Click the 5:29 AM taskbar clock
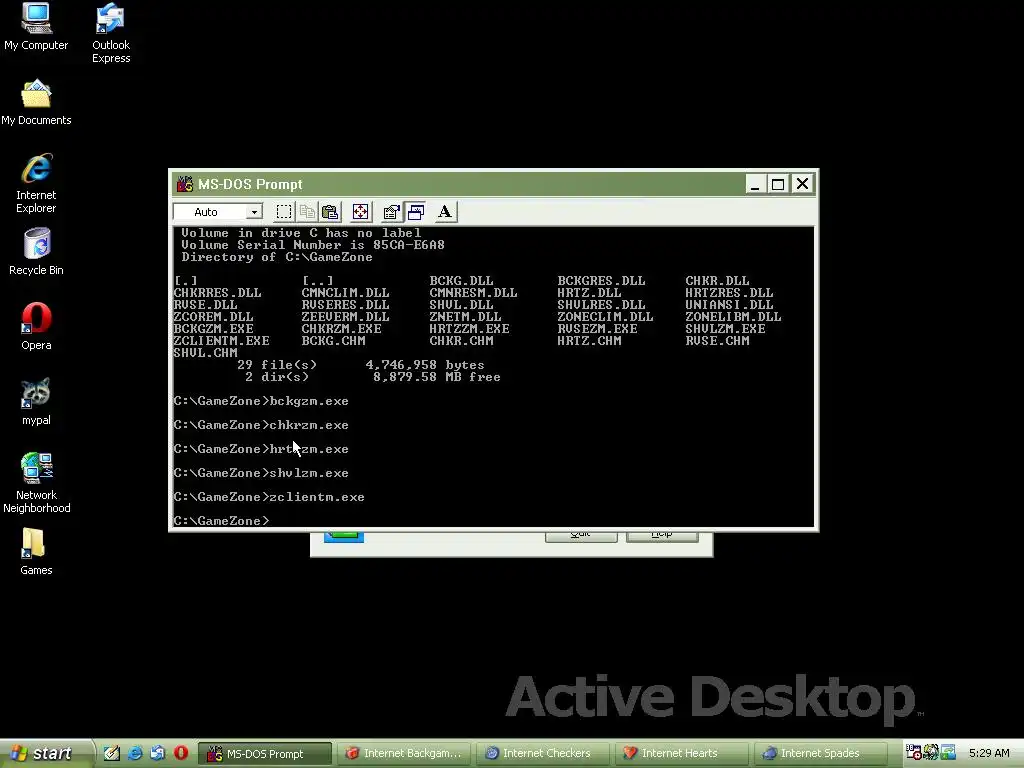The height and width of the screenshot is (768, 1024). 989,753
